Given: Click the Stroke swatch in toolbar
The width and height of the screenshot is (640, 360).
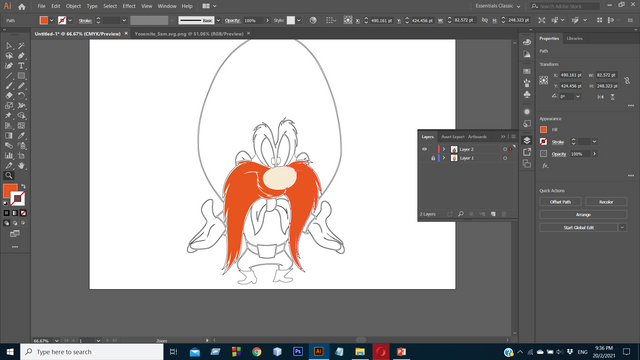Looking at the screenshot, I should point(18,199).
